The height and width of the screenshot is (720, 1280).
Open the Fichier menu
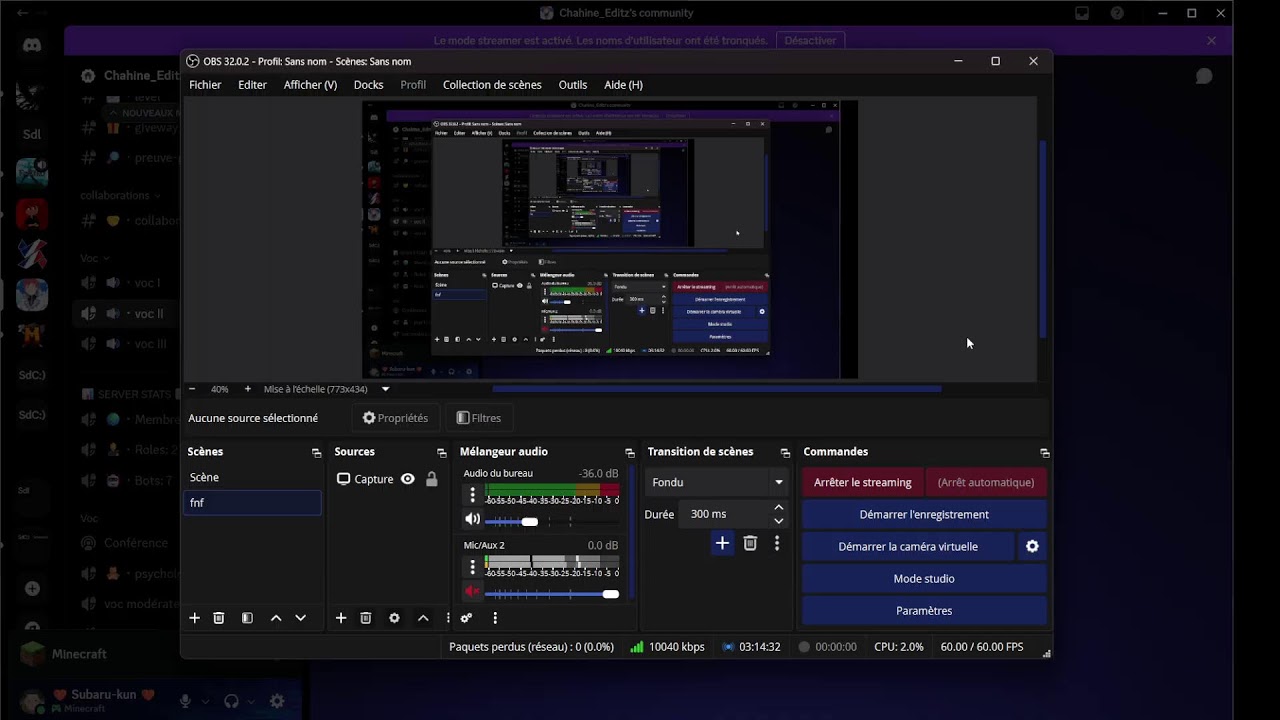tap(205, 85)
